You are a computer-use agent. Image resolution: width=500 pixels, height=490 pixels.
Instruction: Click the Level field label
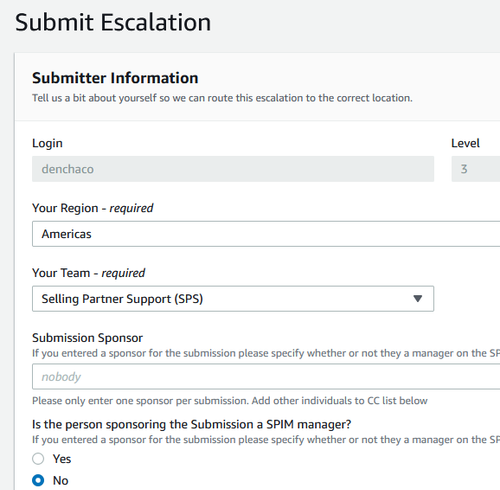(465, 143)
